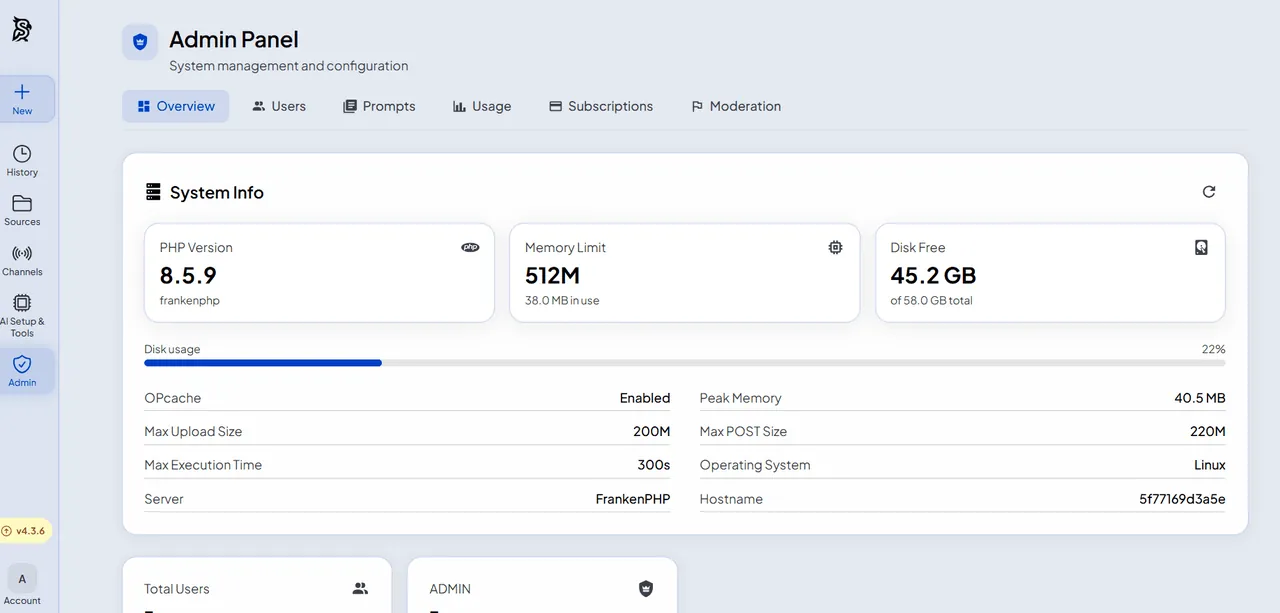Click the PHP logo icon

click(x=470, y=247)
